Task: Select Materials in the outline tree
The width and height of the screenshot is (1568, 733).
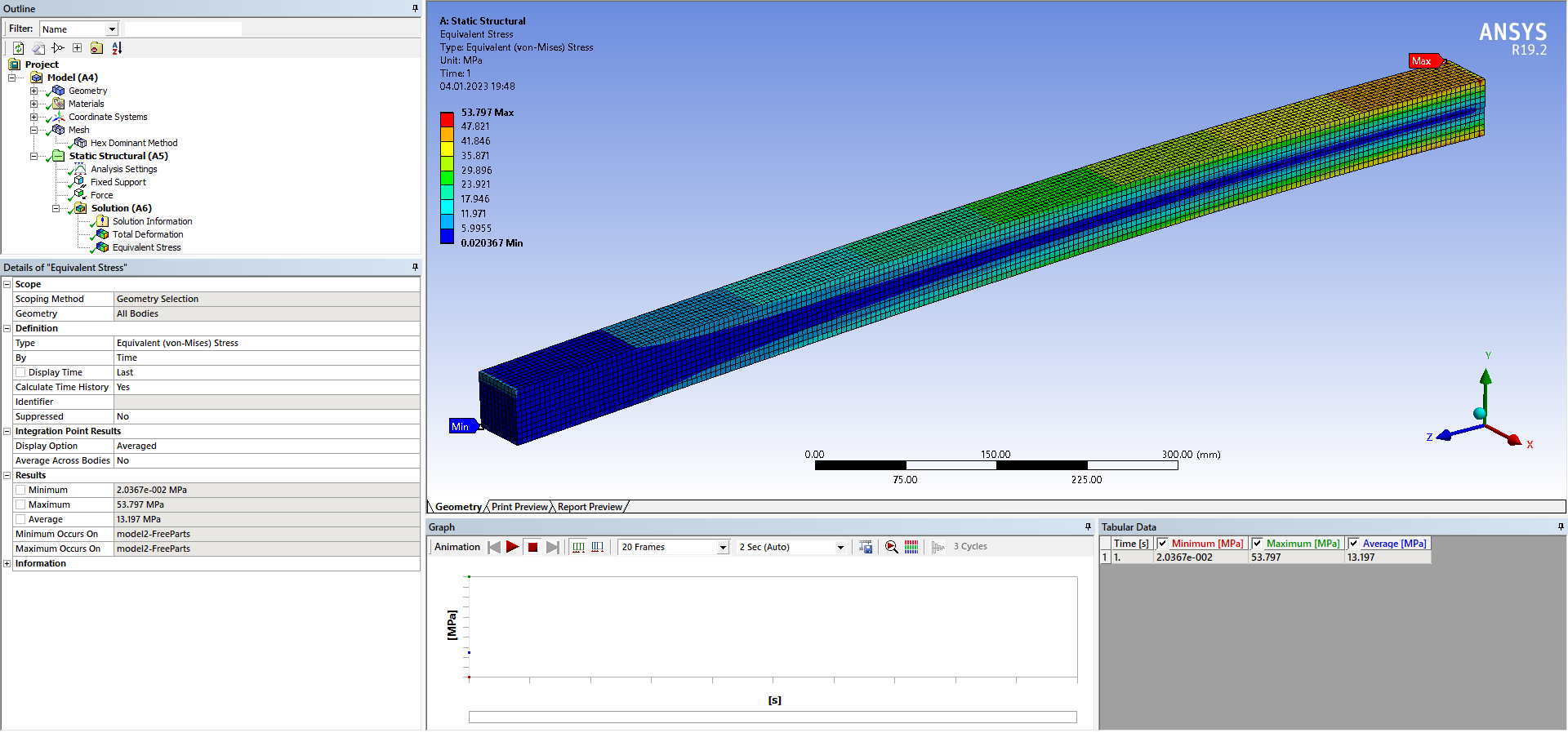Action: tap(86, 104)
